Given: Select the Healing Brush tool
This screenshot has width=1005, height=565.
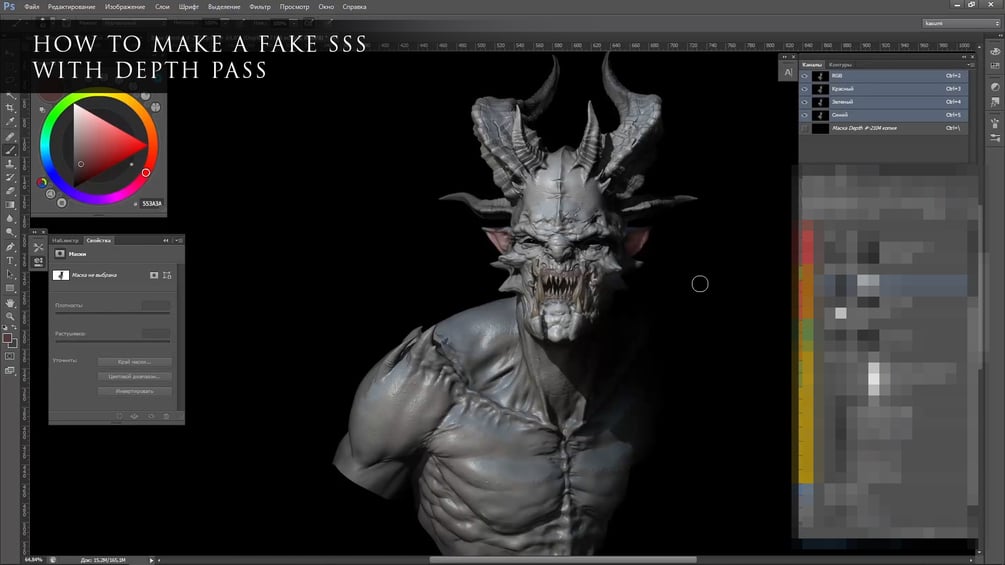Looking at the screenshot, I should coord(10,136).
